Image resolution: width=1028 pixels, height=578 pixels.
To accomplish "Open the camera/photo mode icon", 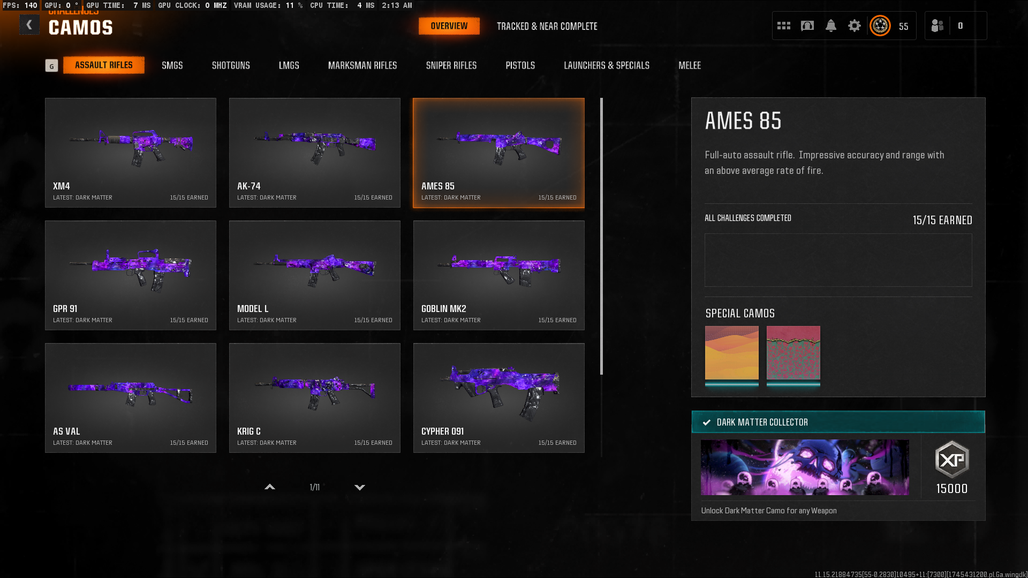I will point(807,26).
